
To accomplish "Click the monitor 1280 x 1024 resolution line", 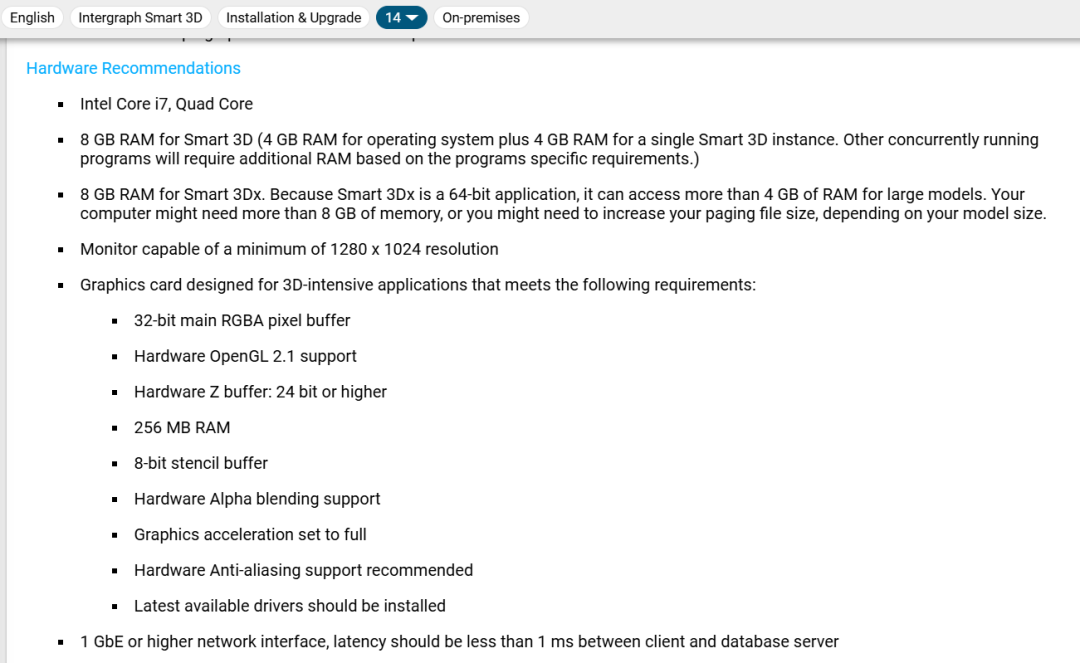I will (289, 249).
